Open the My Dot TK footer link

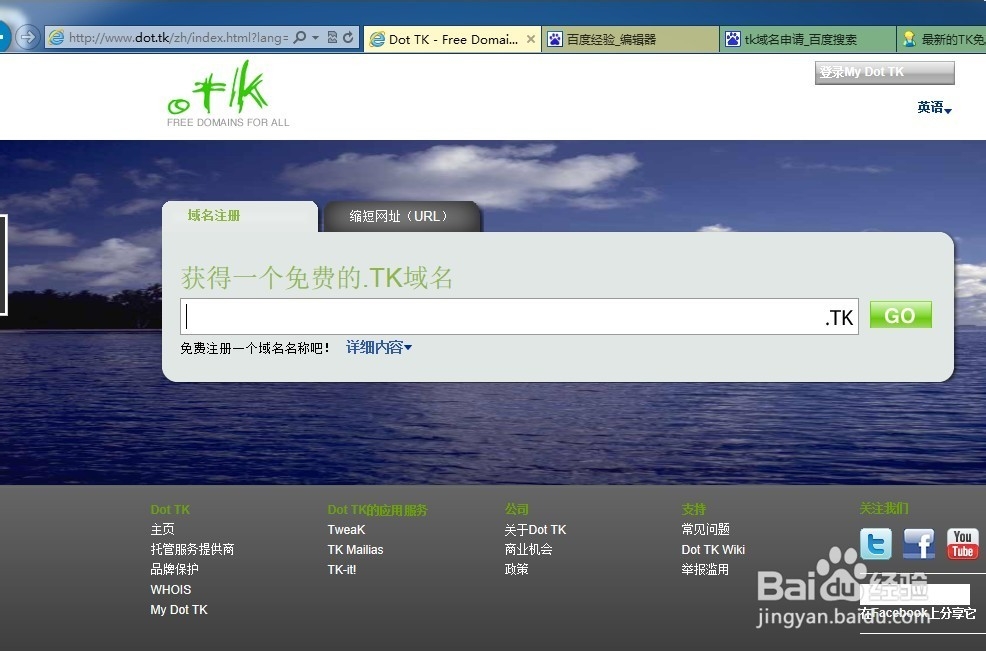point(179,609)
